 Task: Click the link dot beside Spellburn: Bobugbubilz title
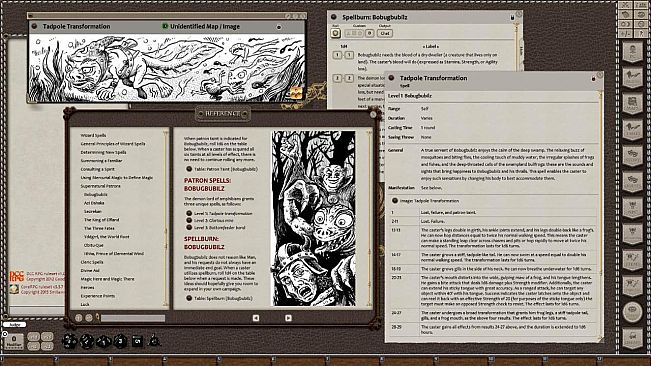coord(333,17)
